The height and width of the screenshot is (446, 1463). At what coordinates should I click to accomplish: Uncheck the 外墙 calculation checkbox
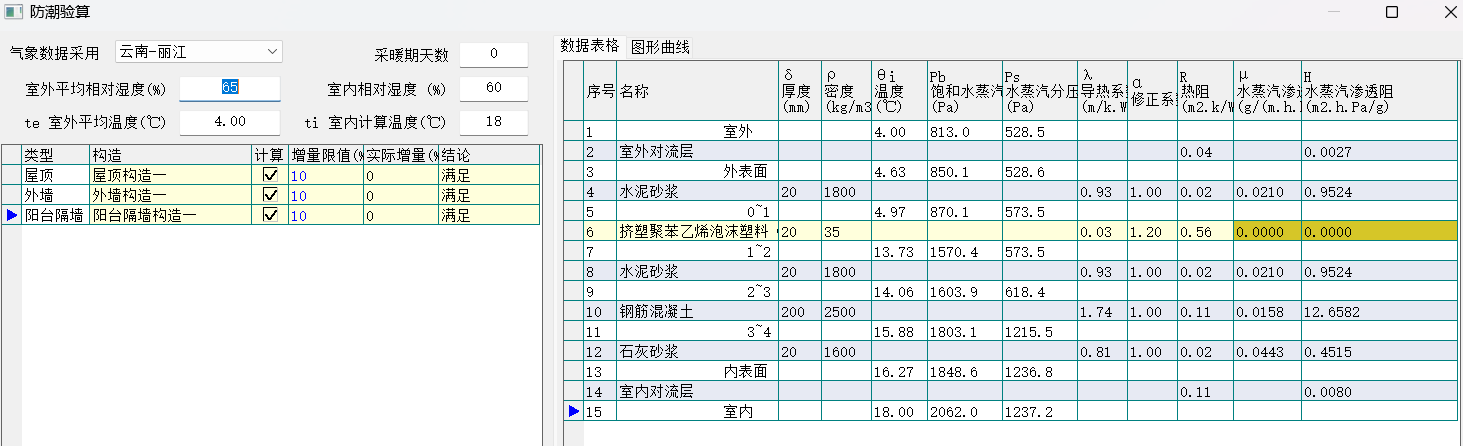point(269,195)
